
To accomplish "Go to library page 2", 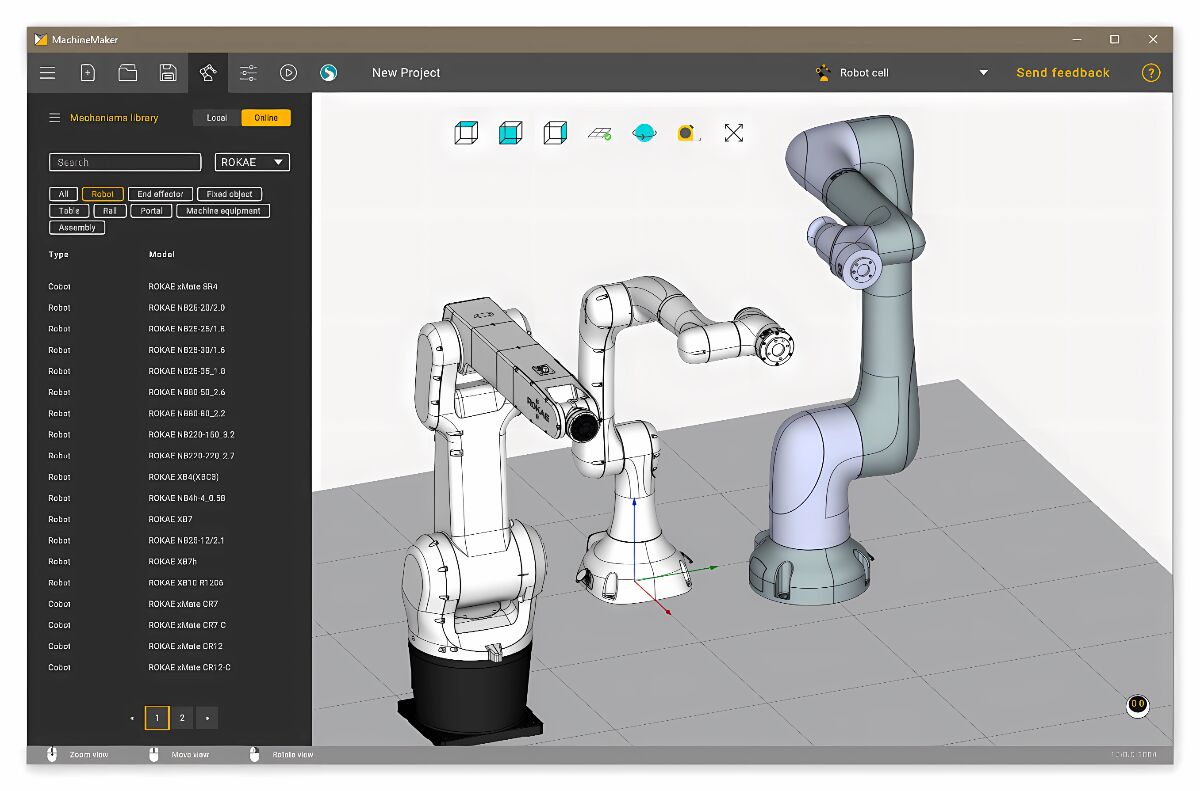I will point(182,718).
